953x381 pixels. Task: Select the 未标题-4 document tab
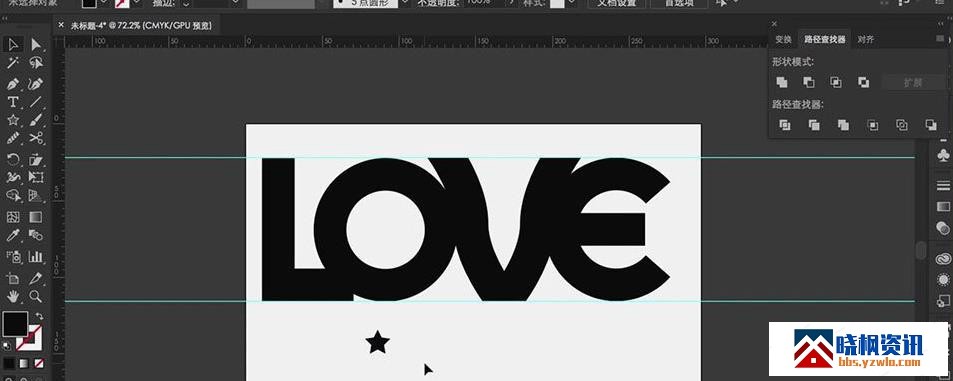coord(141,25)
